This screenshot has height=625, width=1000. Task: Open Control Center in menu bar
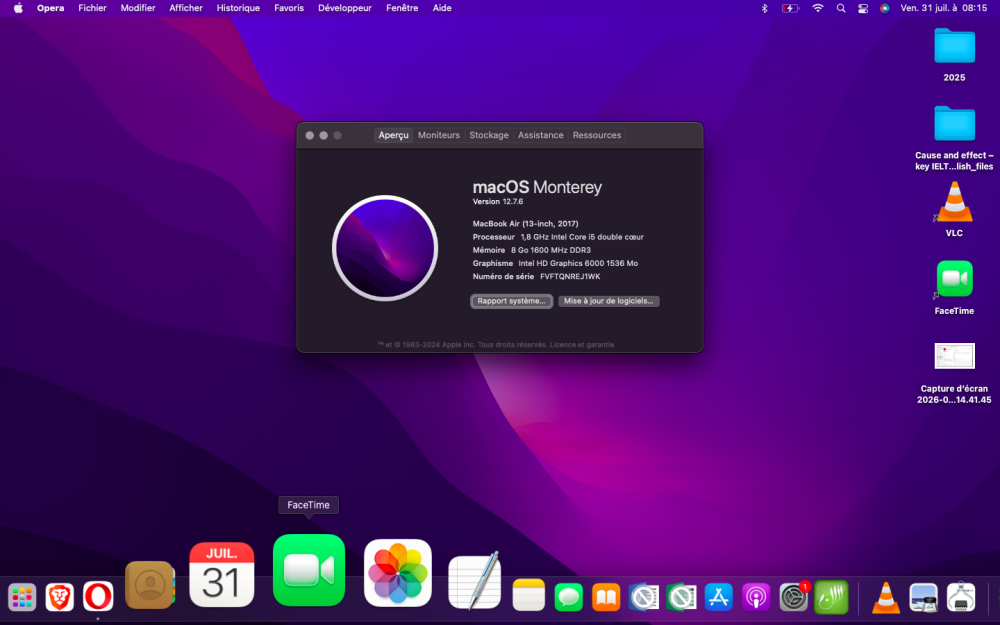pyautogui.click(x=862, y=8)
